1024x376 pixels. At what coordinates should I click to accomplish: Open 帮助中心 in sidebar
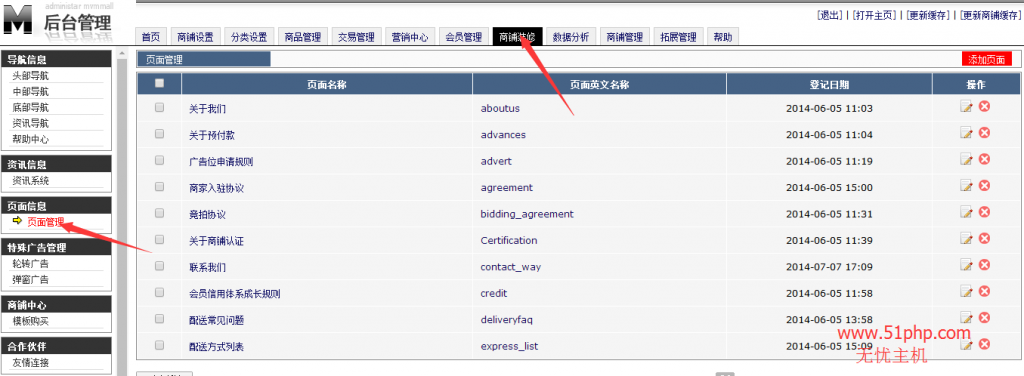coord(30,139)
